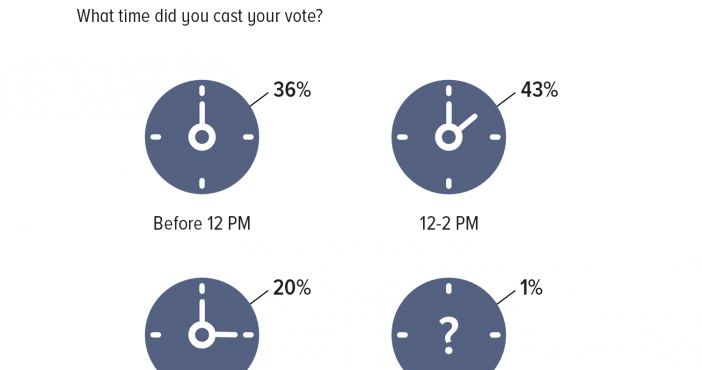
Task: Click the center hub of the Before 12 PM clock
Action: pyautogui.click(x=202, y=137)
